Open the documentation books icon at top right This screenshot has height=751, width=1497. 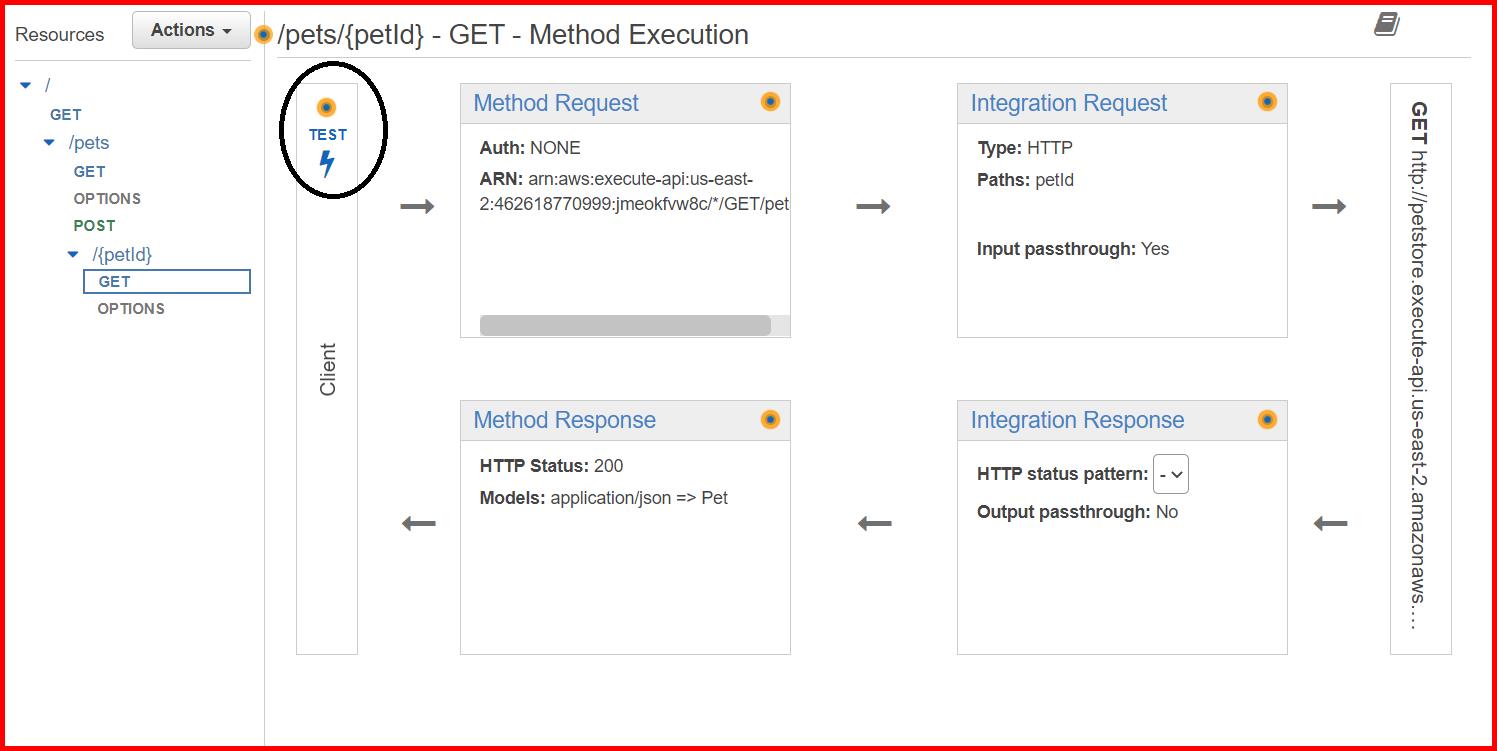click(1387, 24)
